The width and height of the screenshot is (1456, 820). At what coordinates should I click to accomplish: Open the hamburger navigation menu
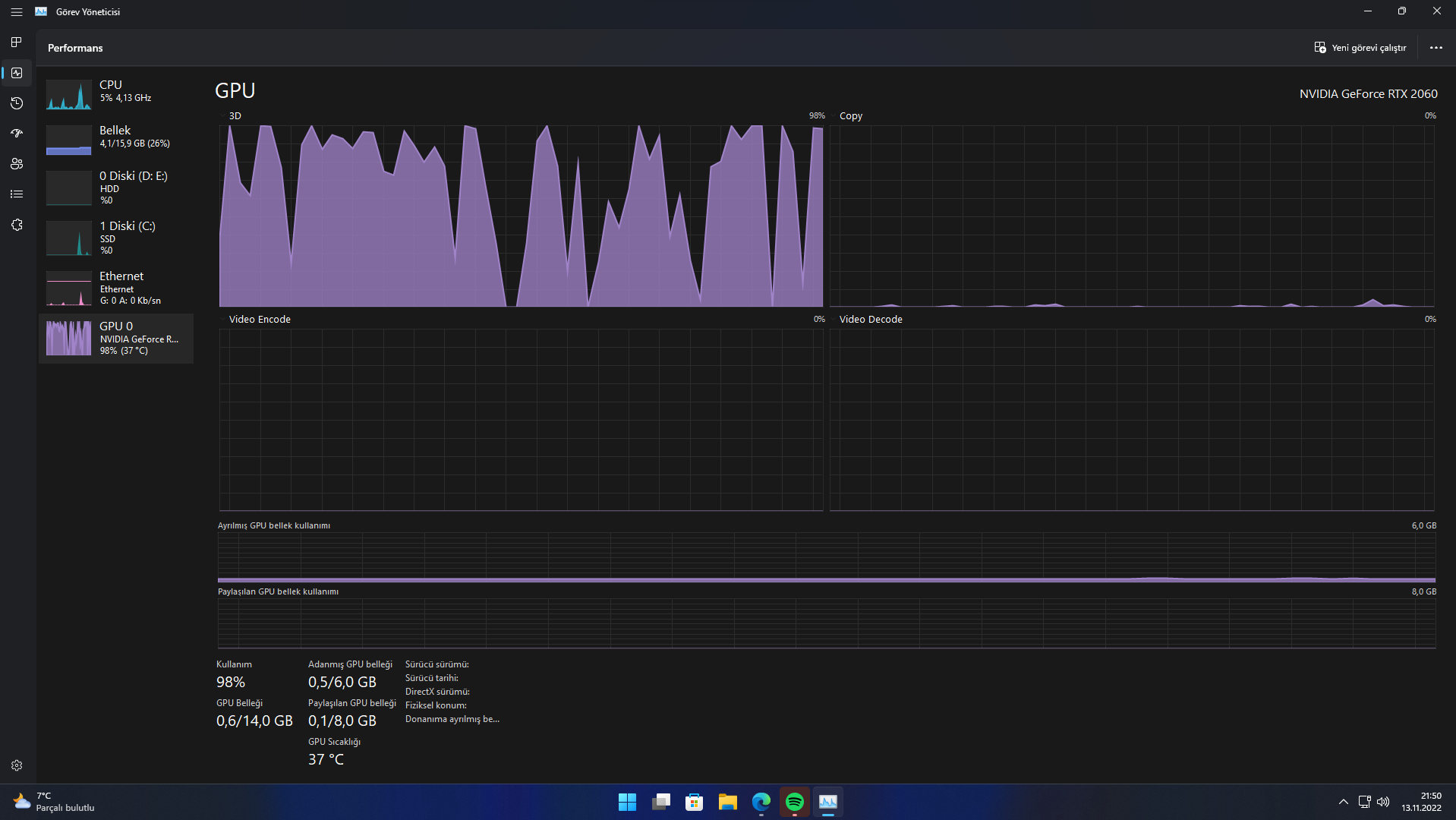(17, 12)
